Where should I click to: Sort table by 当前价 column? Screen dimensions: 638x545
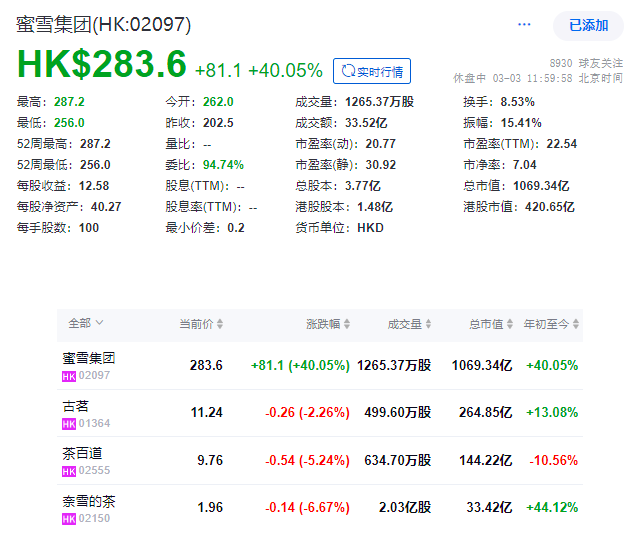coord(201,324)
